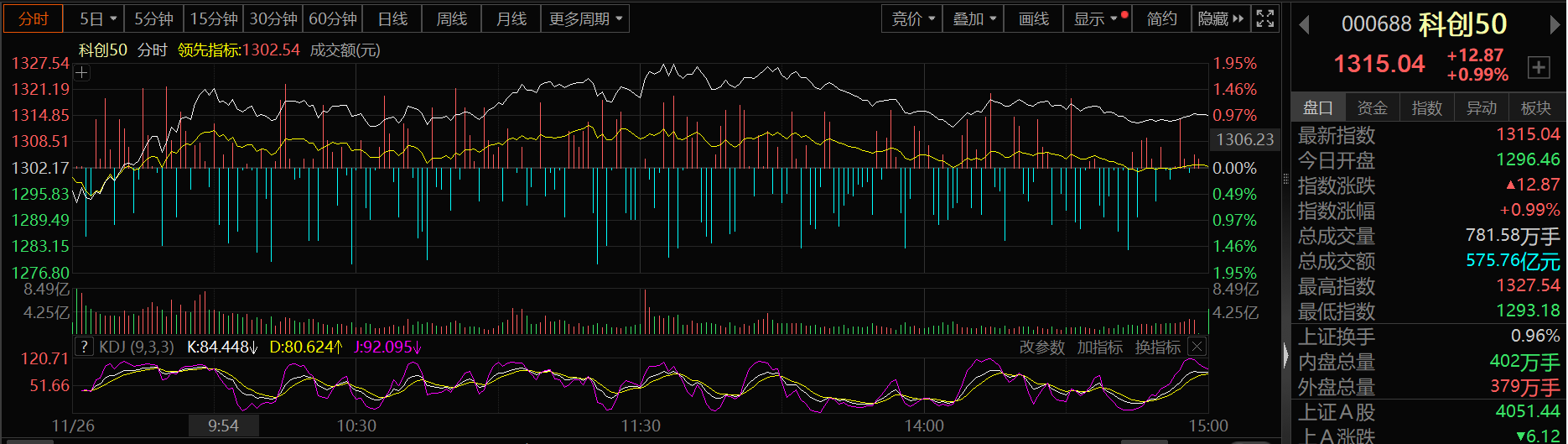Close the KDJ indicator panel
Image resolution: width=1568 pixels, height=444 pixels.
tap(1197, 347)
